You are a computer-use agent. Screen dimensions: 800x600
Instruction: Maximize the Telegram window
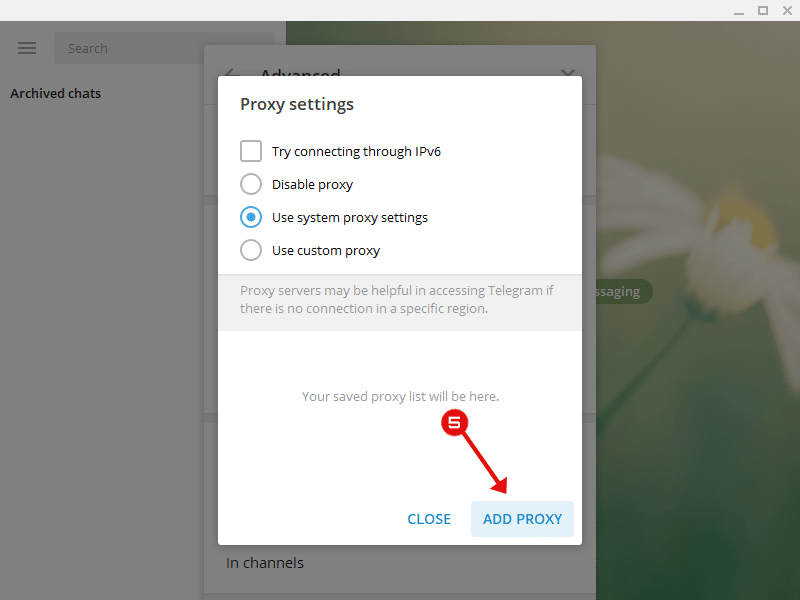tap(763, 11)
